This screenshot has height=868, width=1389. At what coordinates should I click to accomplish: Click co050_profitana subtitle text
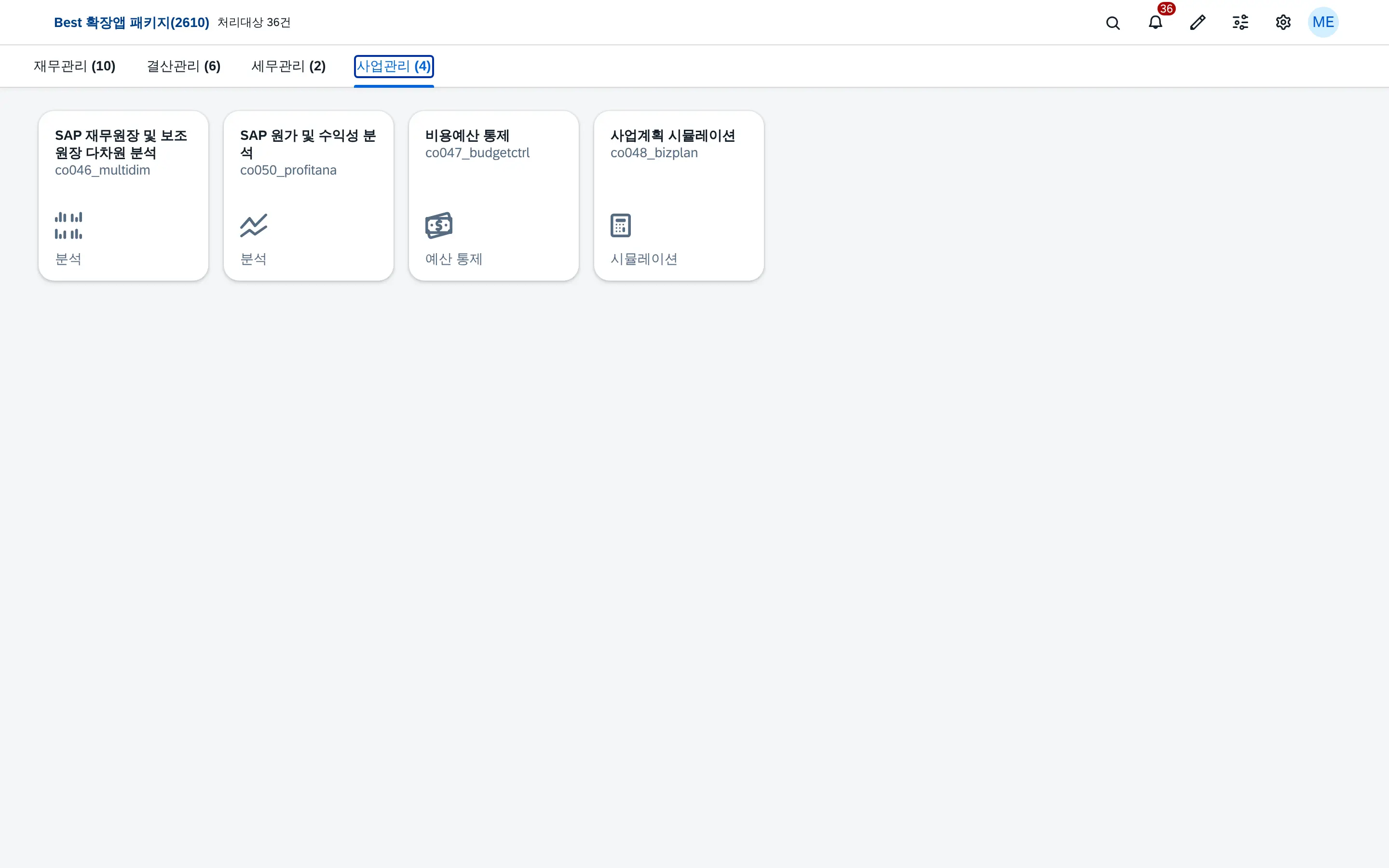click(288, 171)
